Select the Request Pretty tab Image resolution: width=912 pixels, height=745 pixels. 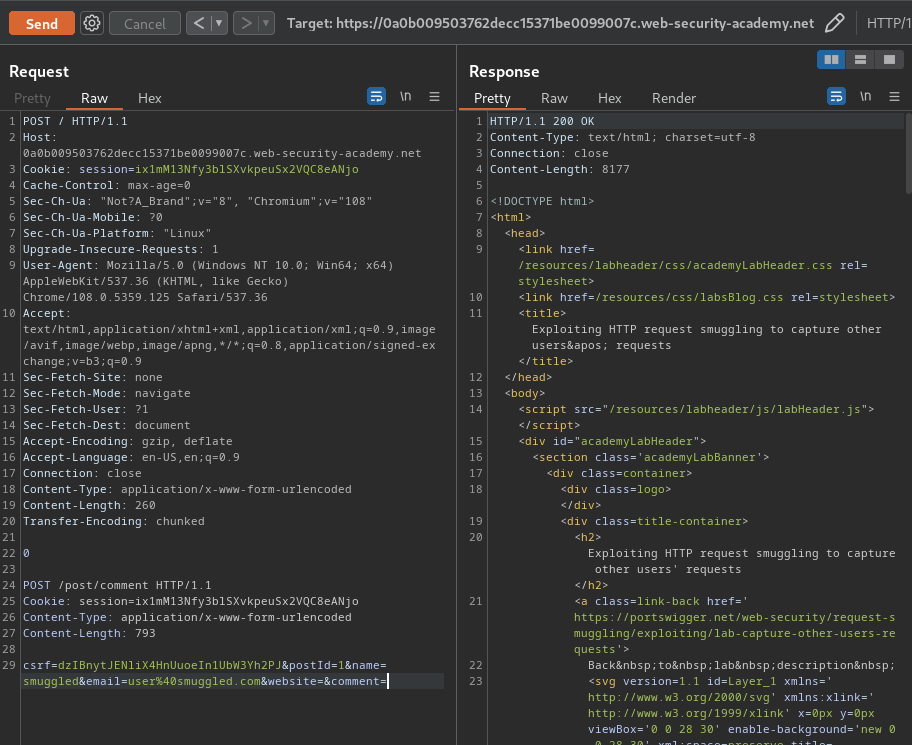click(33, 98)
